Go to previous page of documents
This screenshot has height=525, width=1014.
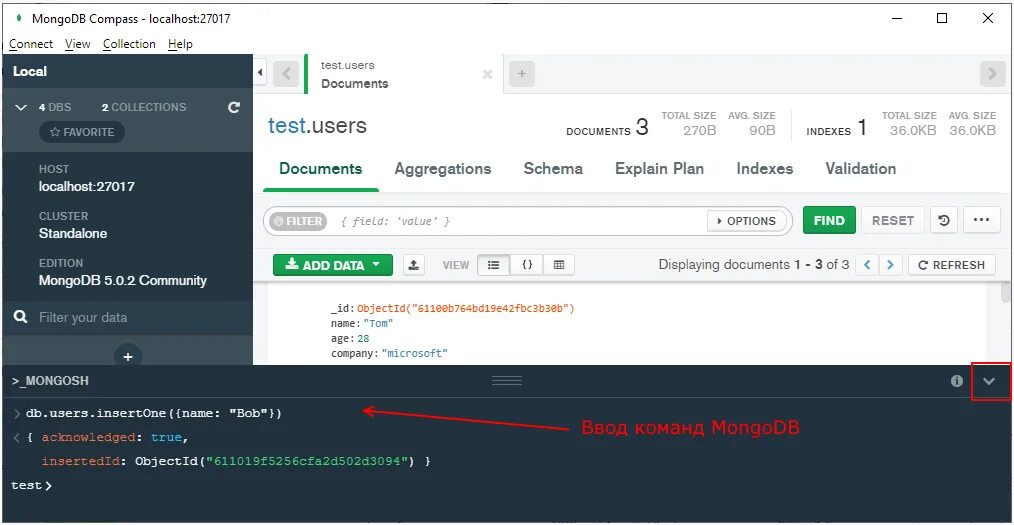click(867, 264)
